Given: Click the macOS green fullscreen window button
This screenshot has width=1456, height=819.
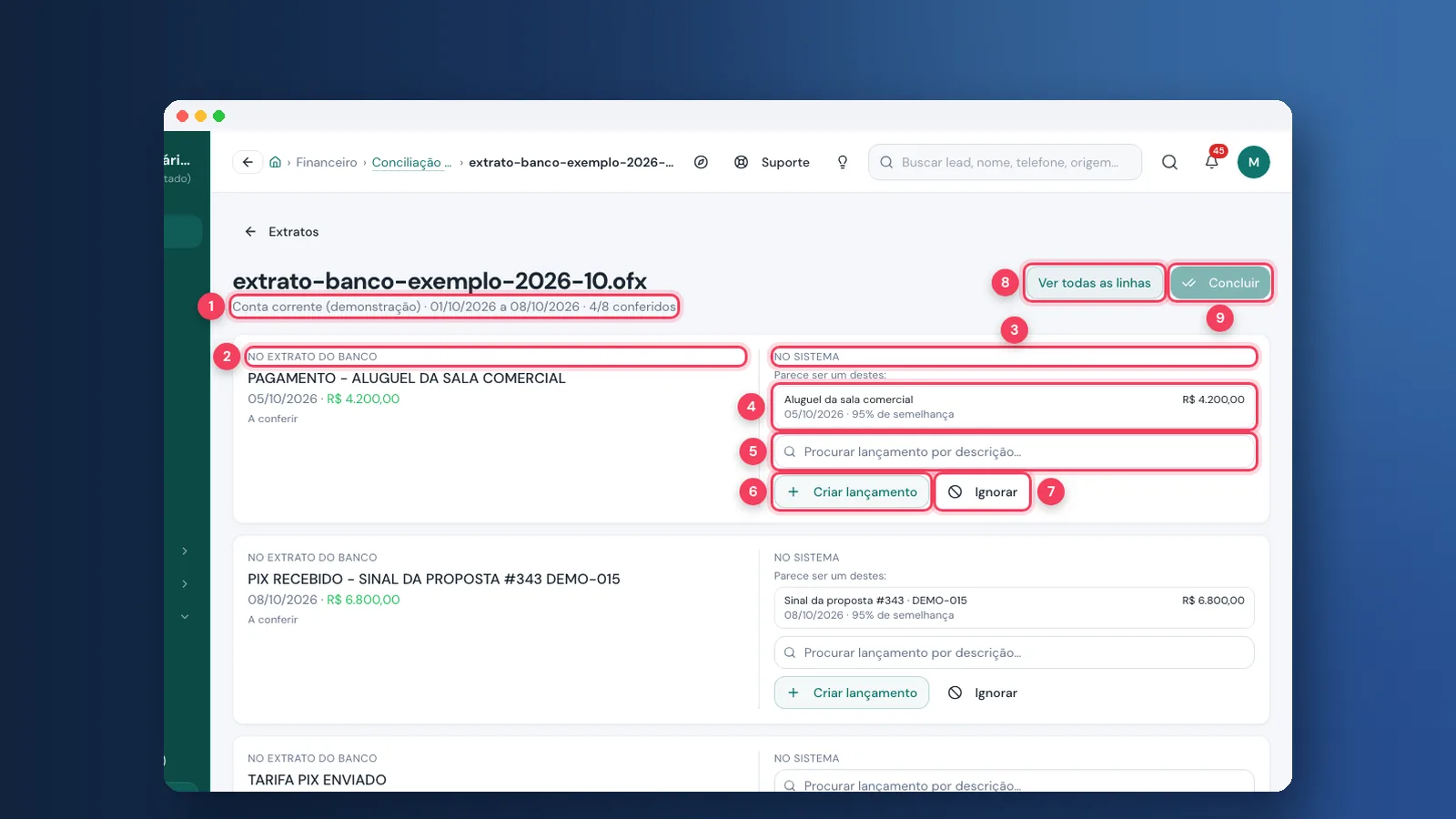Looking at the screenshot, I should [x=218, y=116].
